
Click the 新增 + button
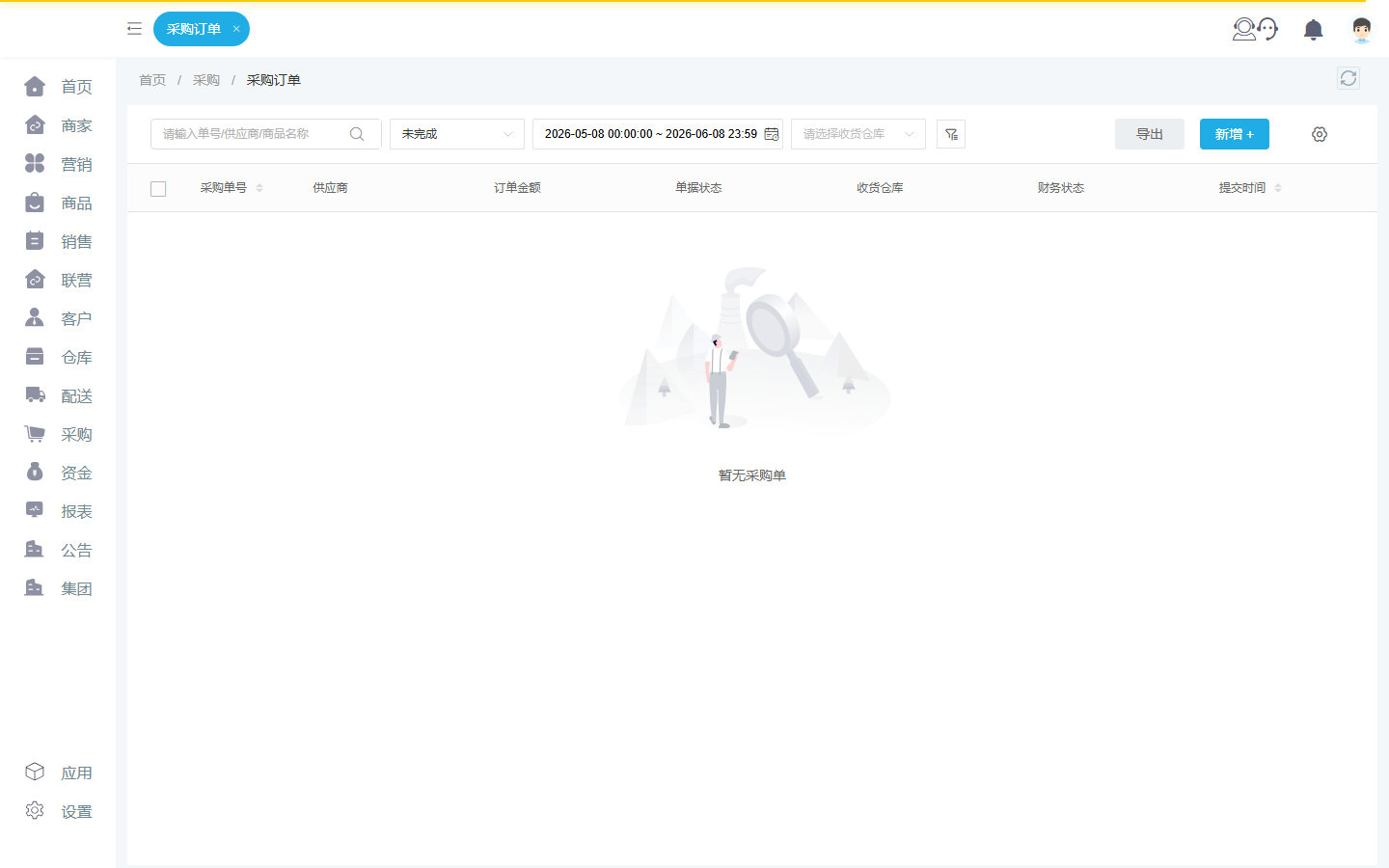pyautogui.click(x=1235, y=134)
